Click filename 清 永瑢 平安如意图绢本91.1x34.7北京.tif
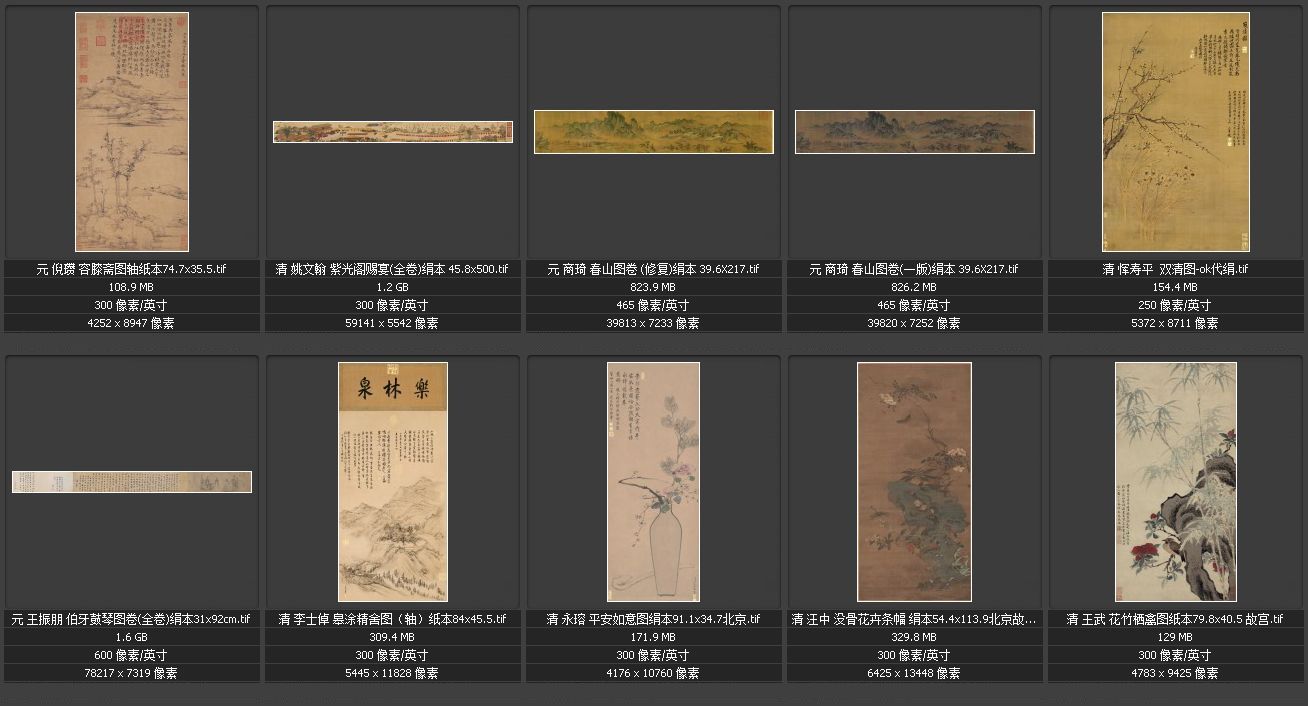Screen dimensions: 1308x706 pos(653,619)
